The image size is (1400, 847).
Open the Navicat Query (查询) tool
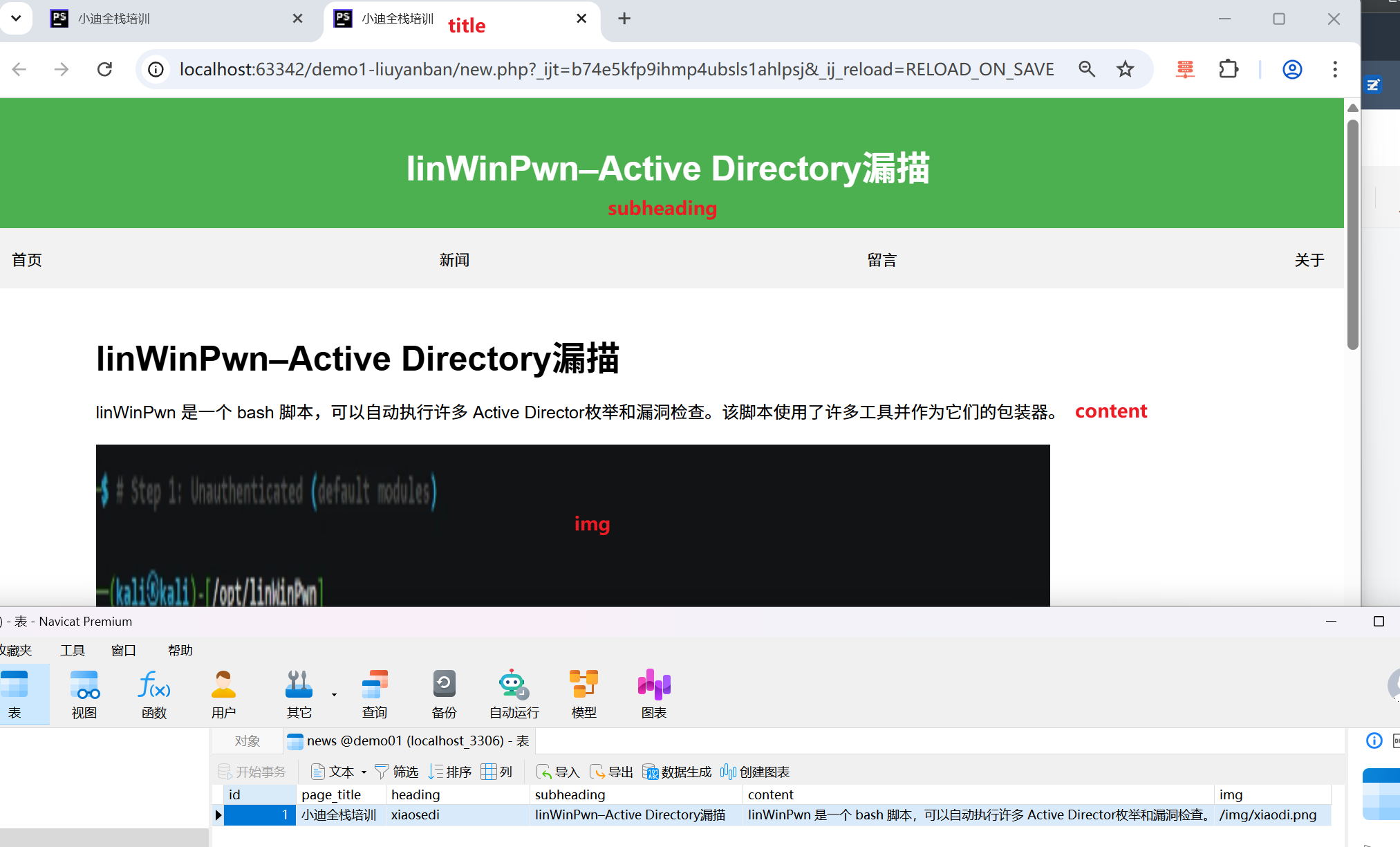(x=375, y=694)
